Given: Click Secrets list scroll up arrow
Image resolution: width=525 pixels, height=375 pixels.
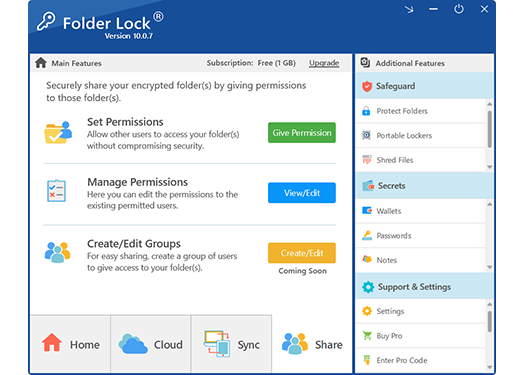Looking at the screenshot, I should 490,204.
